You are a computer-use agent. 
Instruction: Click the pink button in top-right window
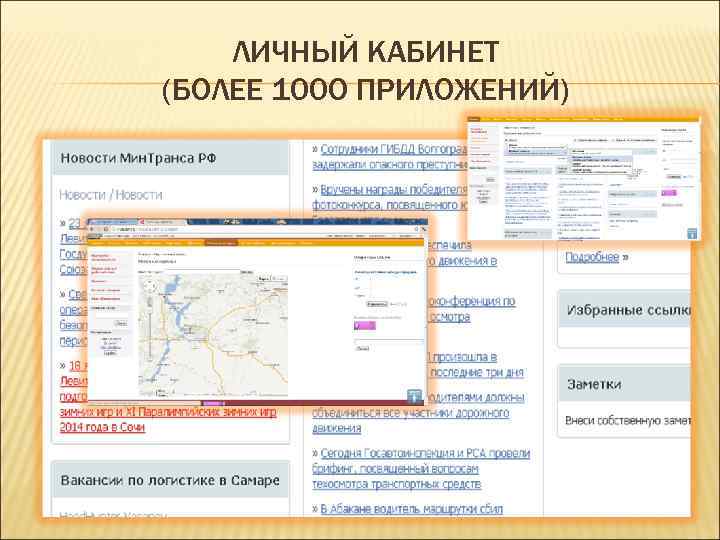click(x=669, y=193)
